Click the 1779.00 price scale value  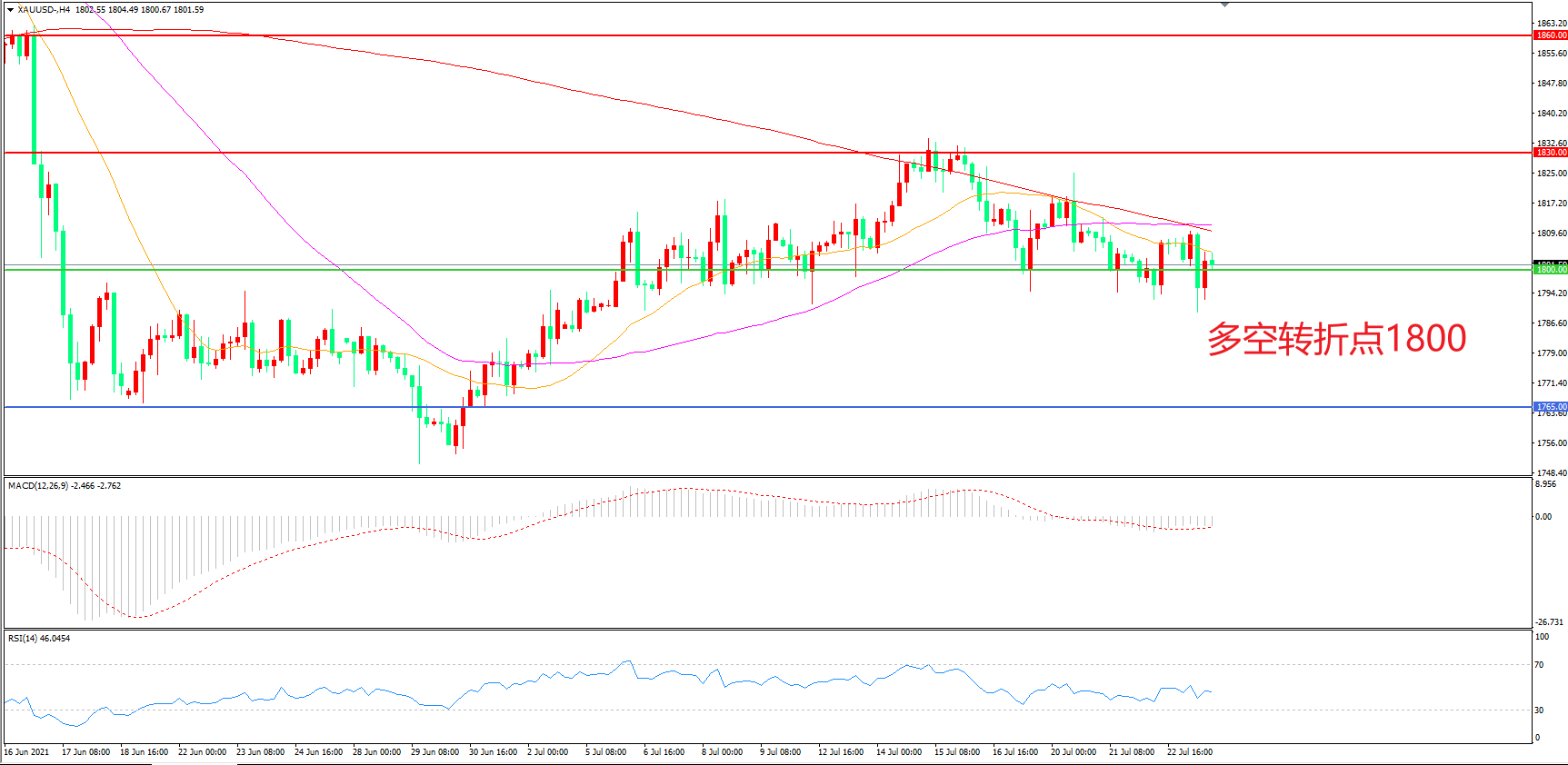pyautogui.click(x=1551, y=353)
